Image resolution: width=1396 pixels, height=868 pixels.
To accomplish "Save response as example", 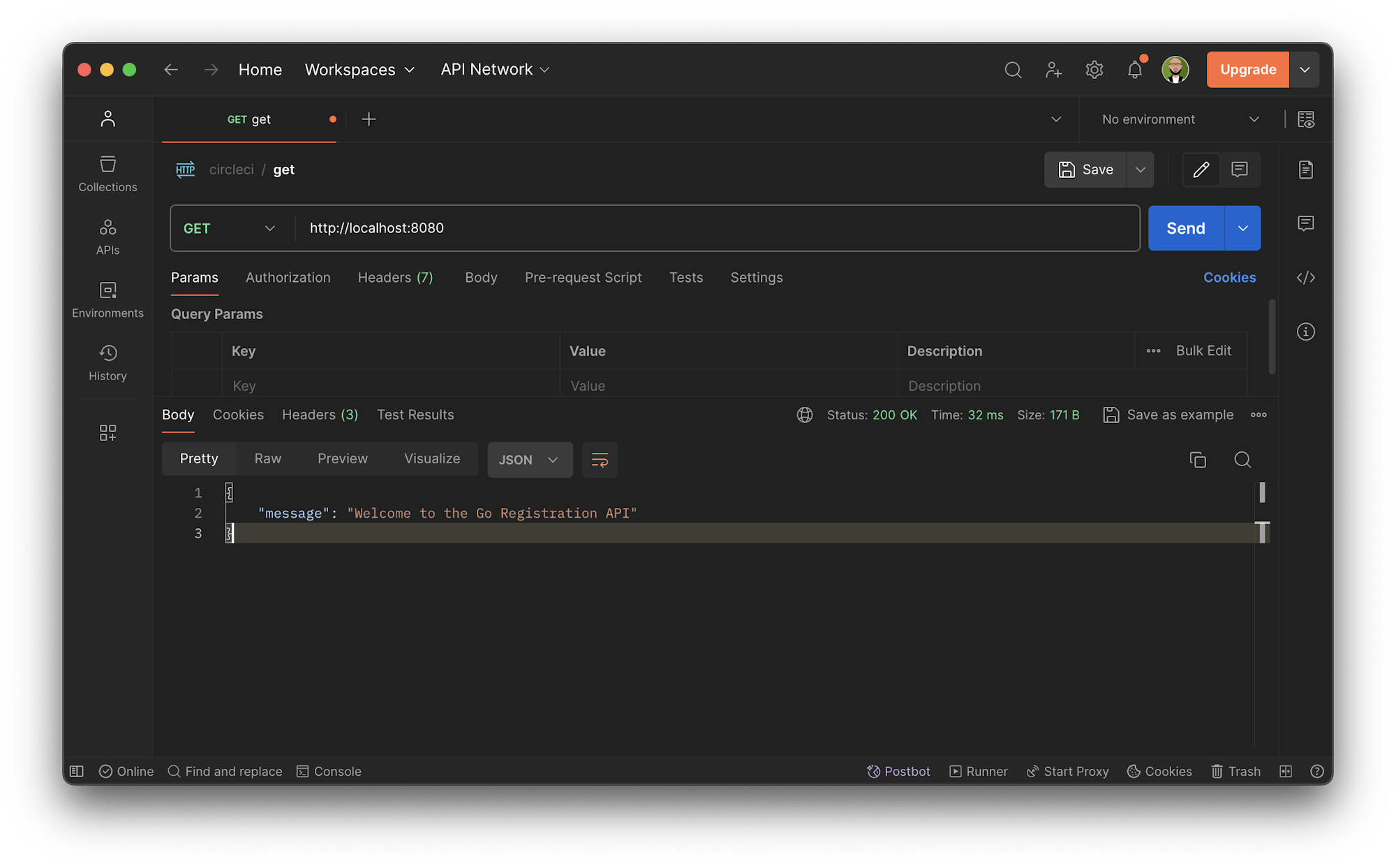I will [1168, 414].
